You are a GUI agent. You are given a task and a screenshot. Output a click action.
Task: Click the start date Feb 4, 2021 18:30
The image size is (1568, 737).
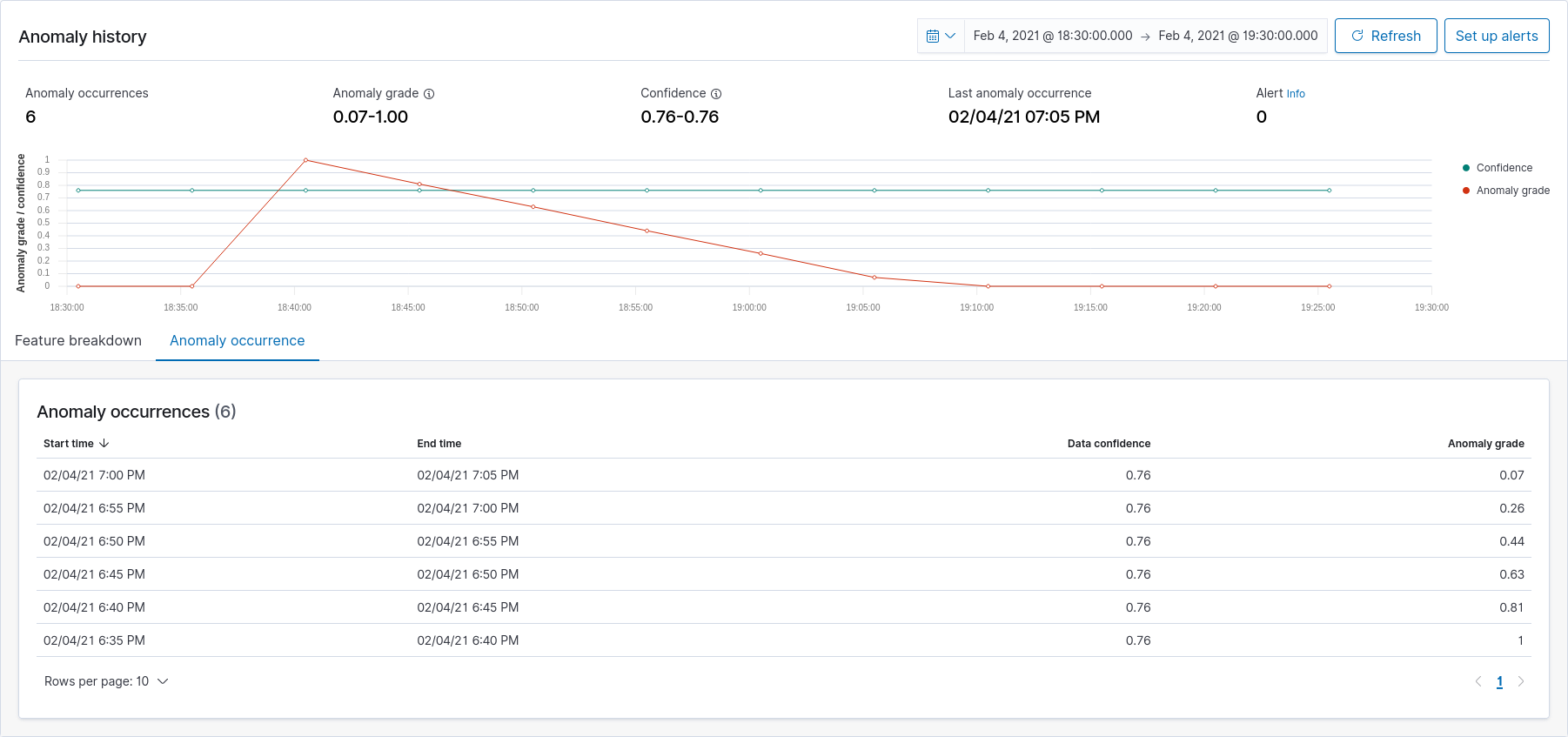click(1053, 36)
